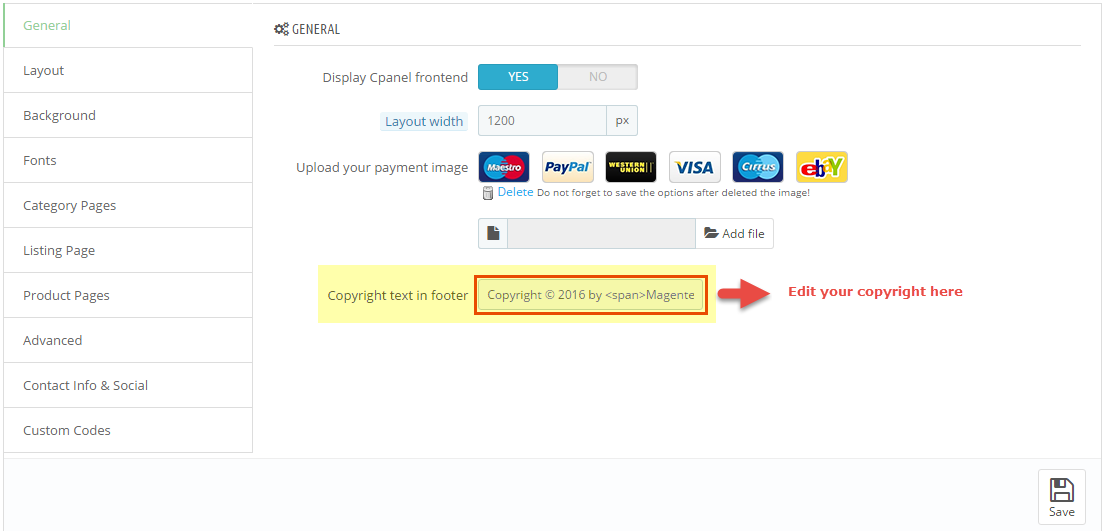Open the Layout settings tab
The width and height of the screenshot is (1106, 531).
128,71
